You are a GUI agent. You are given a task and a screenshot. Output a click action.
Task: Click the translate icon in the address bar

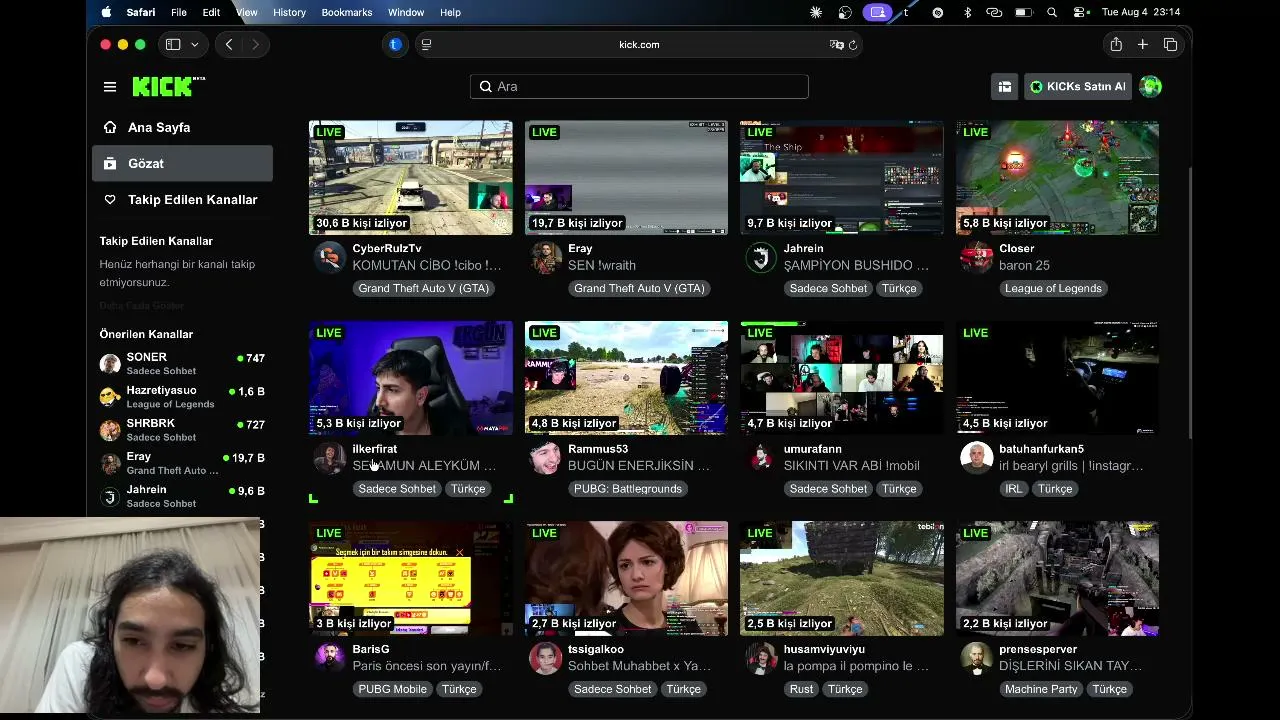tap(836, 44)
